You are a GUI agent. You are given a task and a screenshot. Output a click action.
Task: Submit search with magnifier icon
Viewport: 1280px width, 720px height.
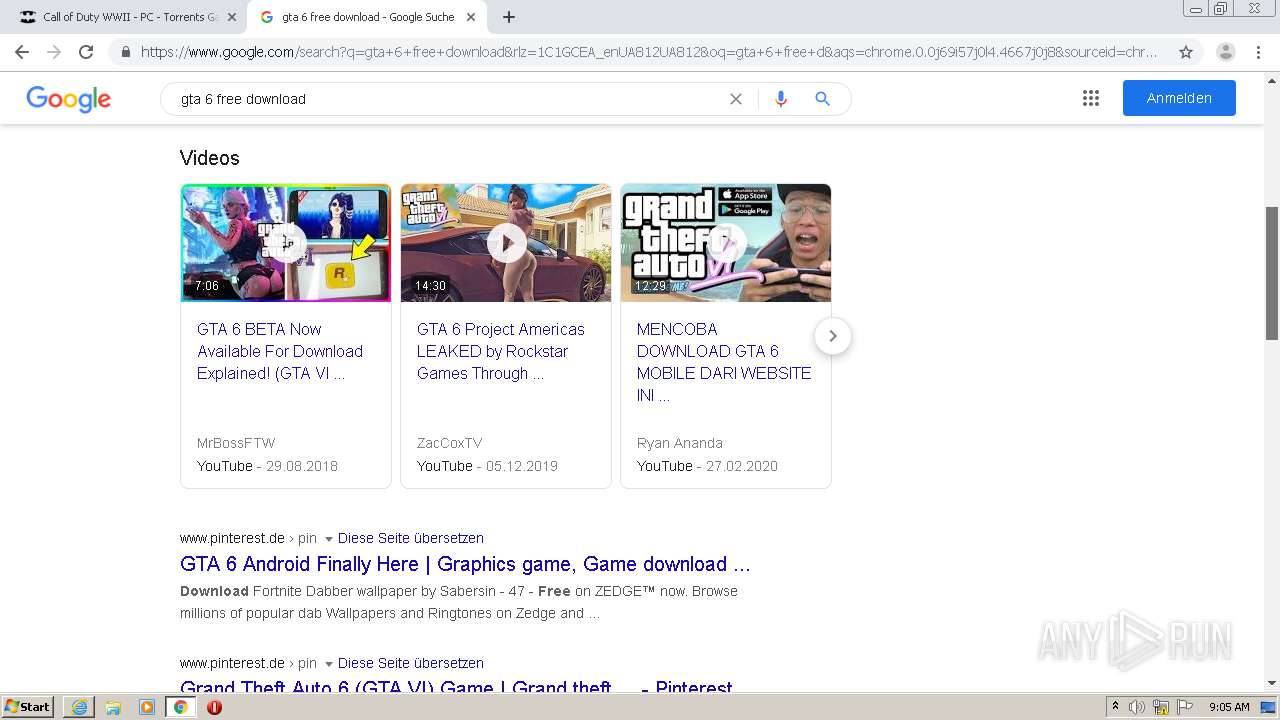coord(822,99)
